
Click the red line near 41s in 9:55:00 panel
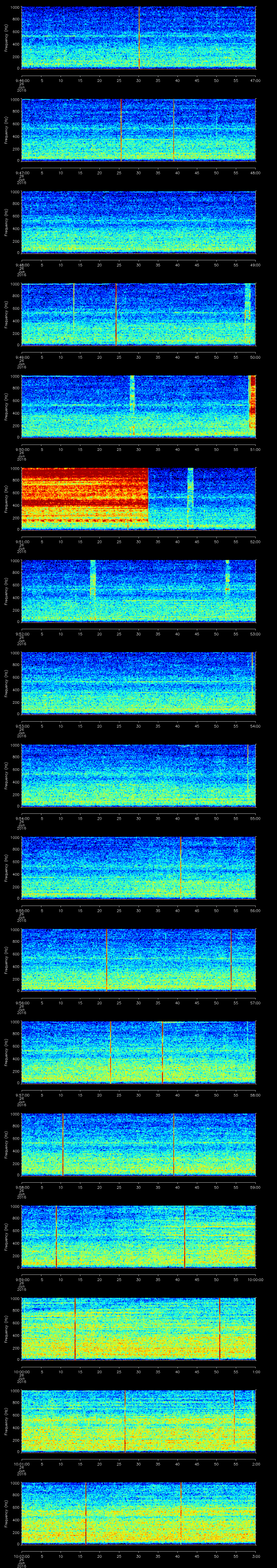181,868
